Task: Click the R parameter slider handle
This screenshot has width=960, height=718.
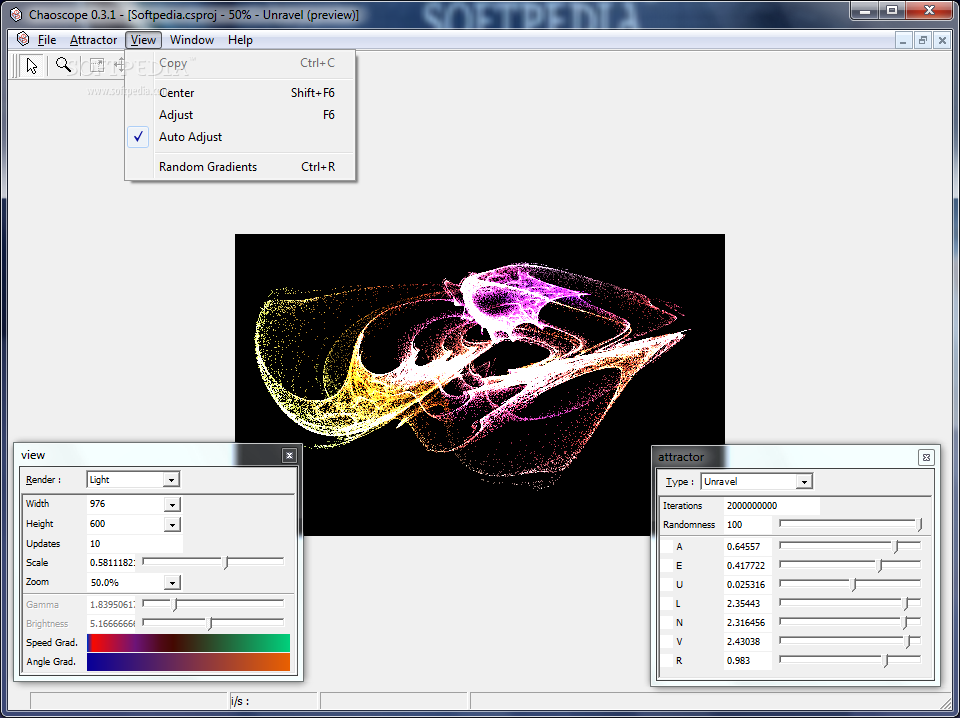Action: (885, 661)
